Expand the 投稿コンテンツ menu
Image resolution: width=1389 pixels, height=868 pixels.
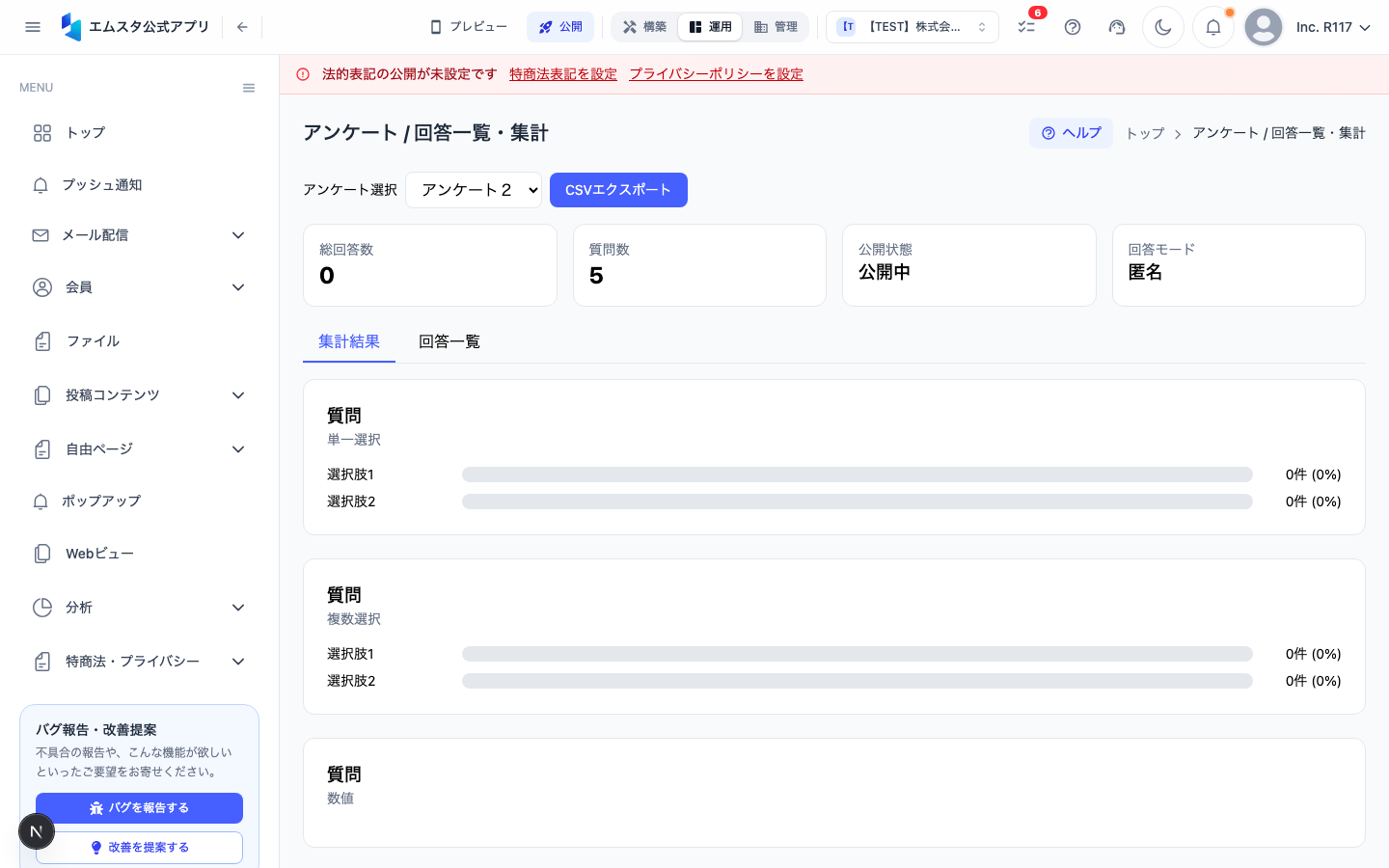point(139,395)
